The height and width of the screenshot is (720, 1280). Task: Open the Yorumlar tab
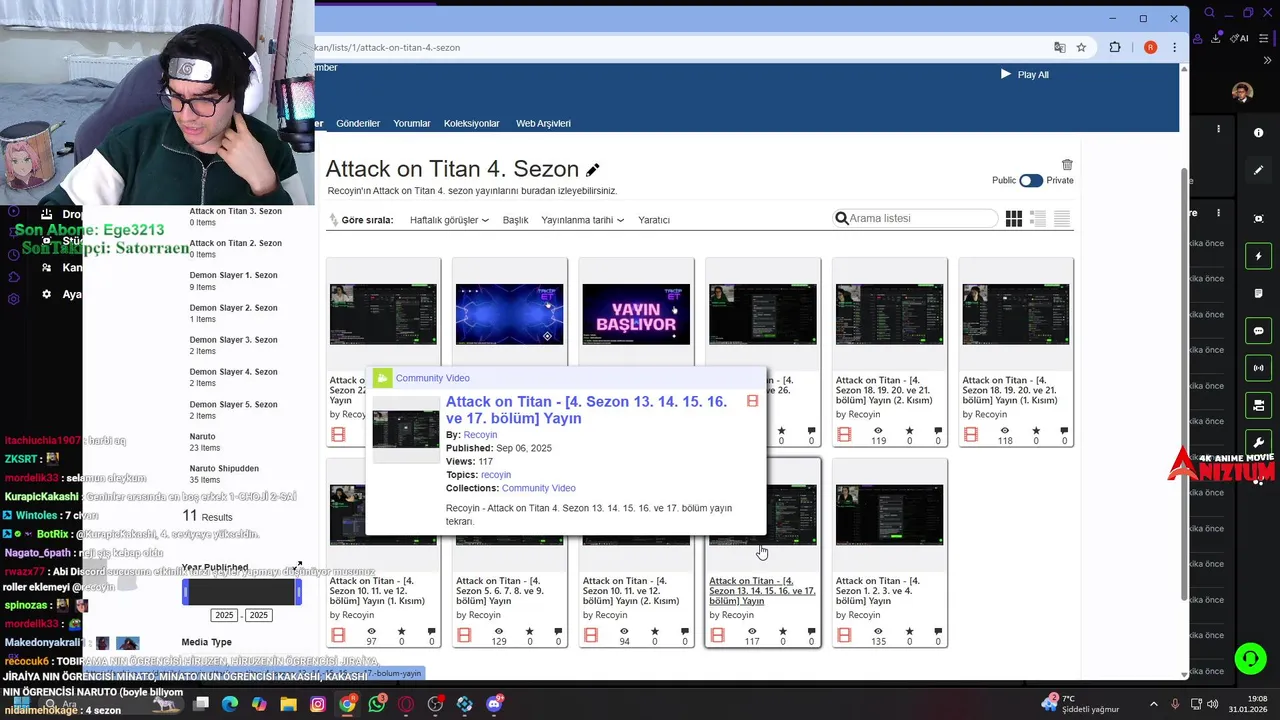[412, 124]
